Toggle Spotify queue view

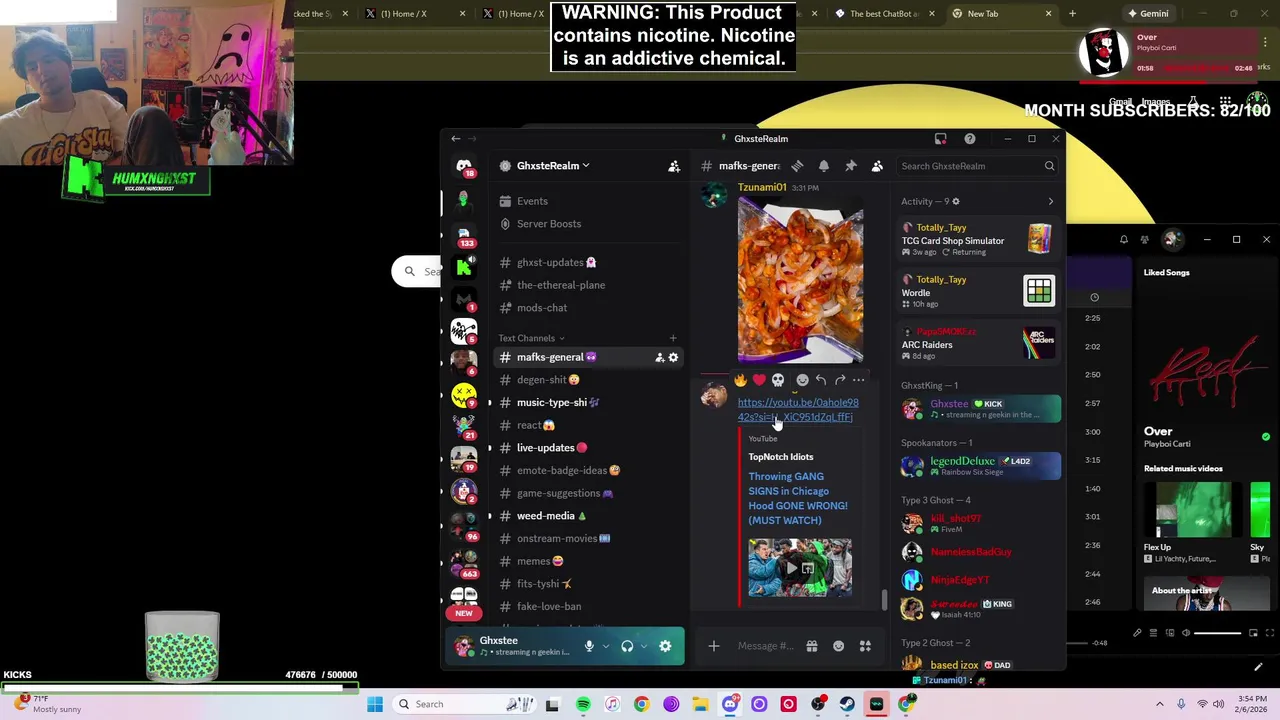1153,633
